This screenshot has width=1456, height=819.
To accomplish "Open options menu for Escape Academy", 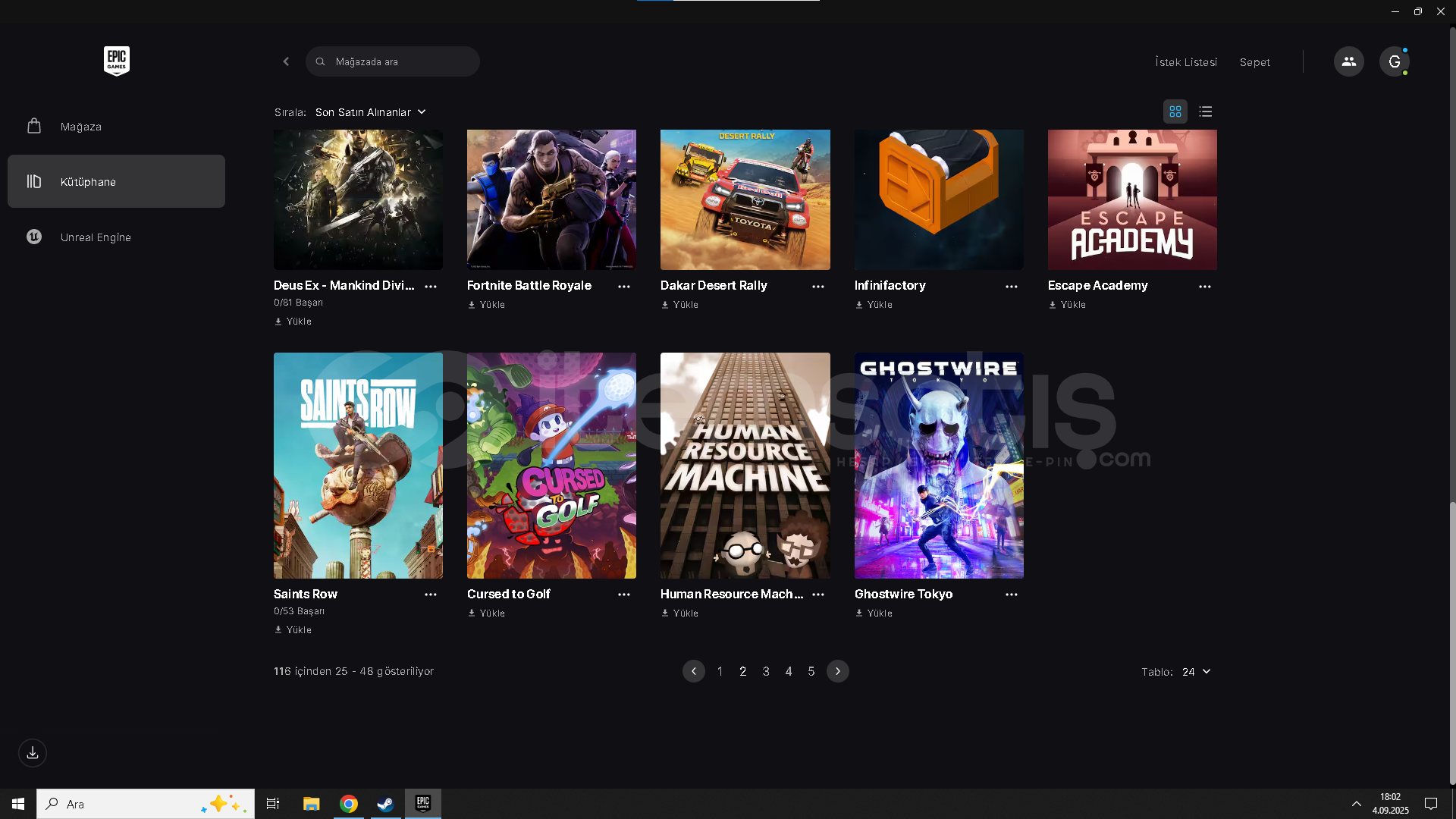I will [x=1205, y=287].
